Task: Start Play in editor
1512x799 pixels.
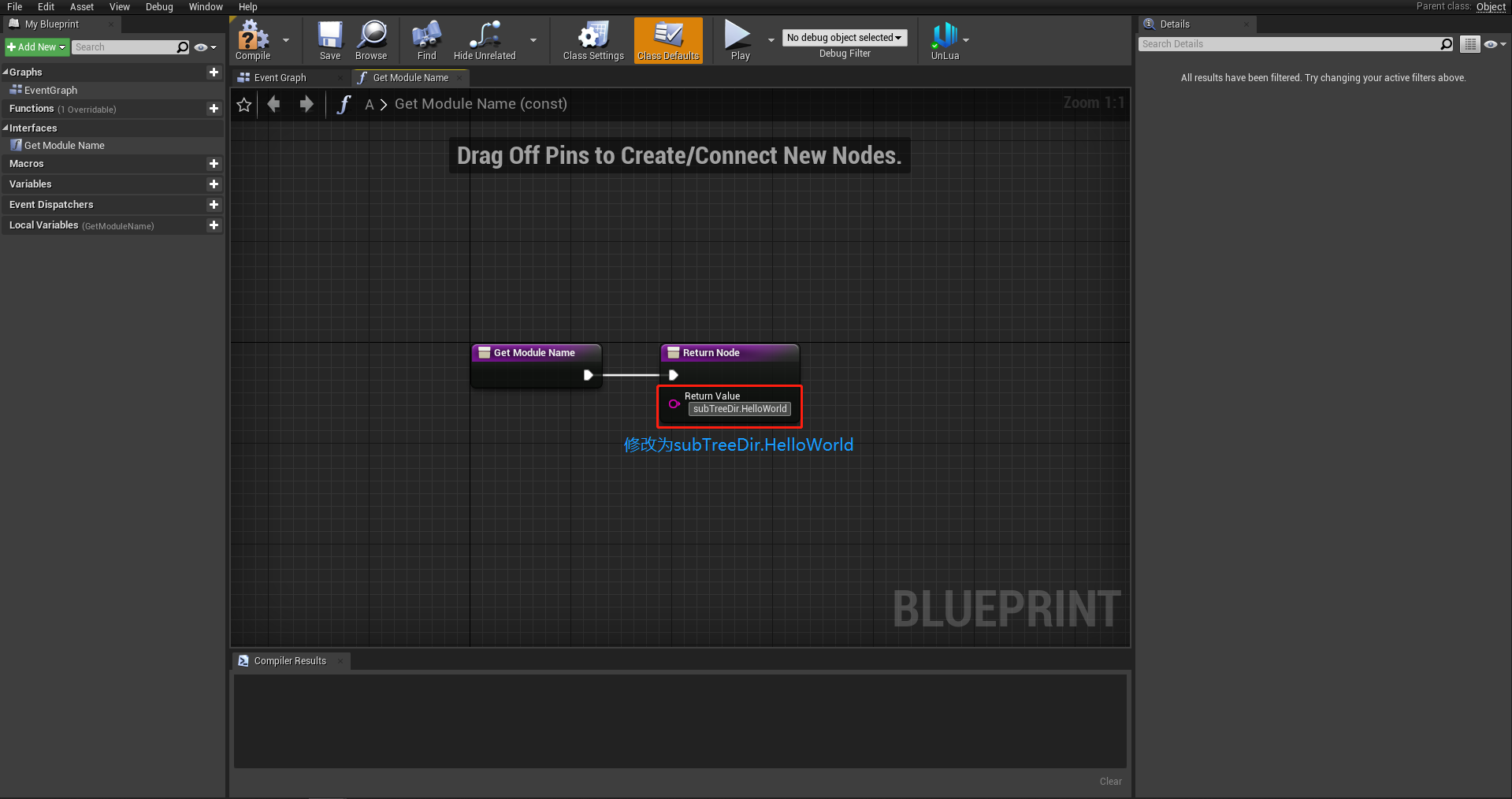Action: coord(740,41)
